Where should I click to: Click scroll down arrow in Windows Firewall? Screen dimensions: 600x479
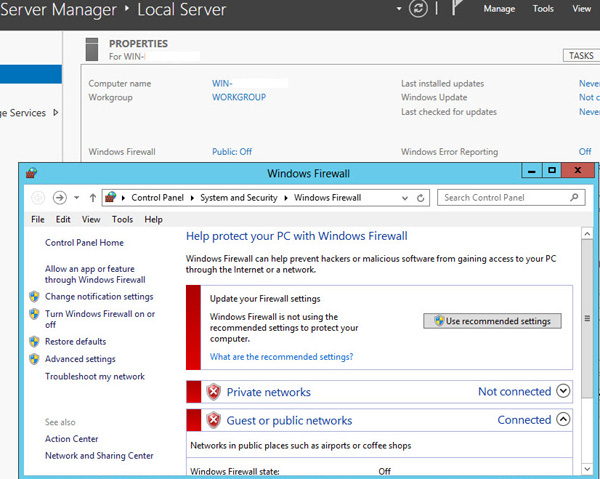coord(587,468)
